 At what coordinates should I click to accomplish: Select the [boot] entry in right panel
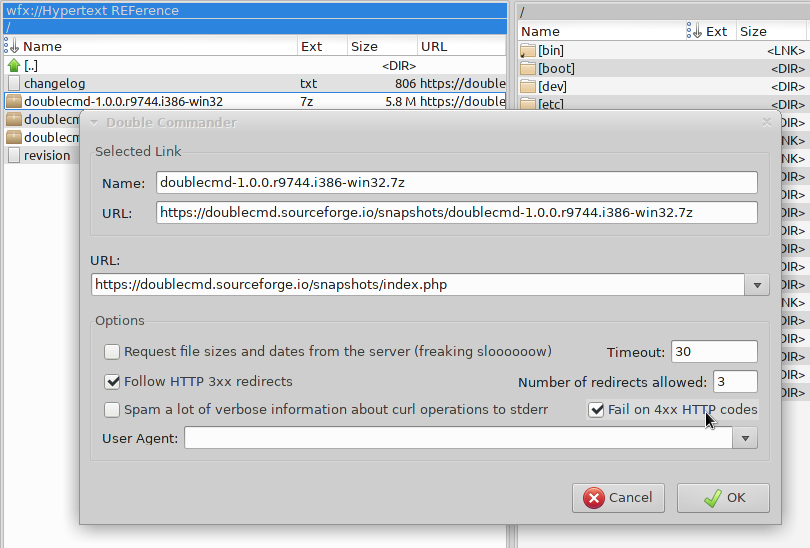(662, 69)
